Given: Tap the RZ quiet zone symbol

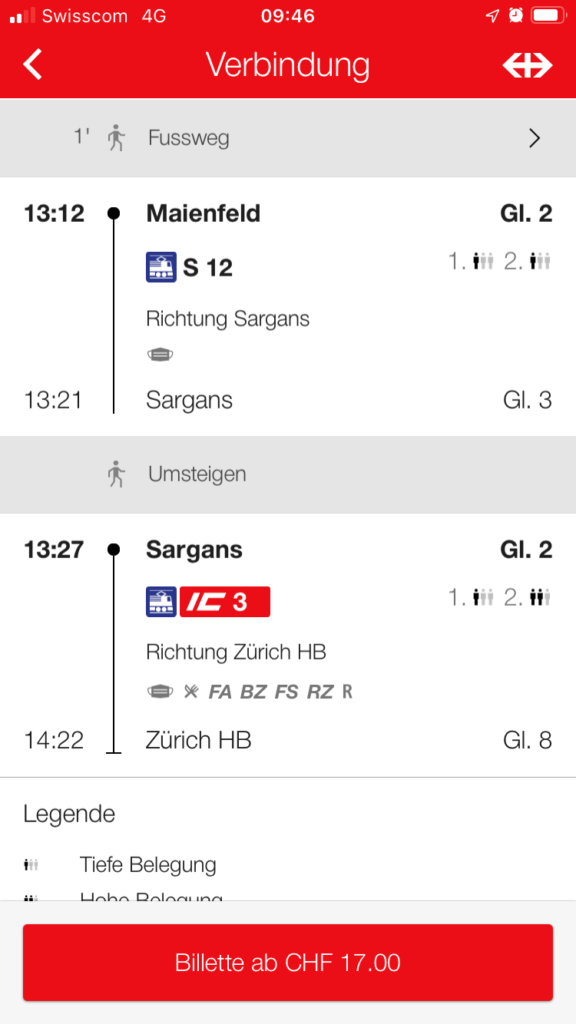Looking at the screenshot, I should (320, 692).
